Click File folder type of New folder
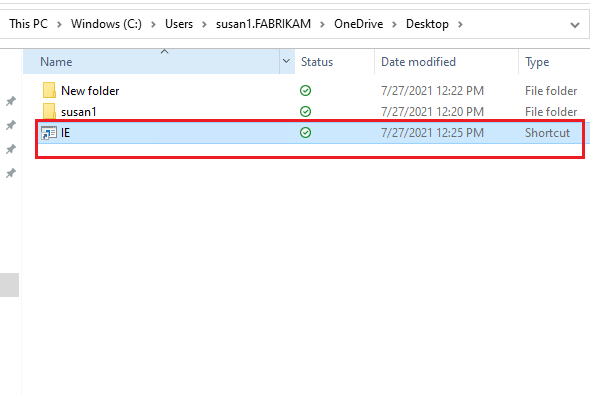This screenshot has height=395, width=590. 551,91
